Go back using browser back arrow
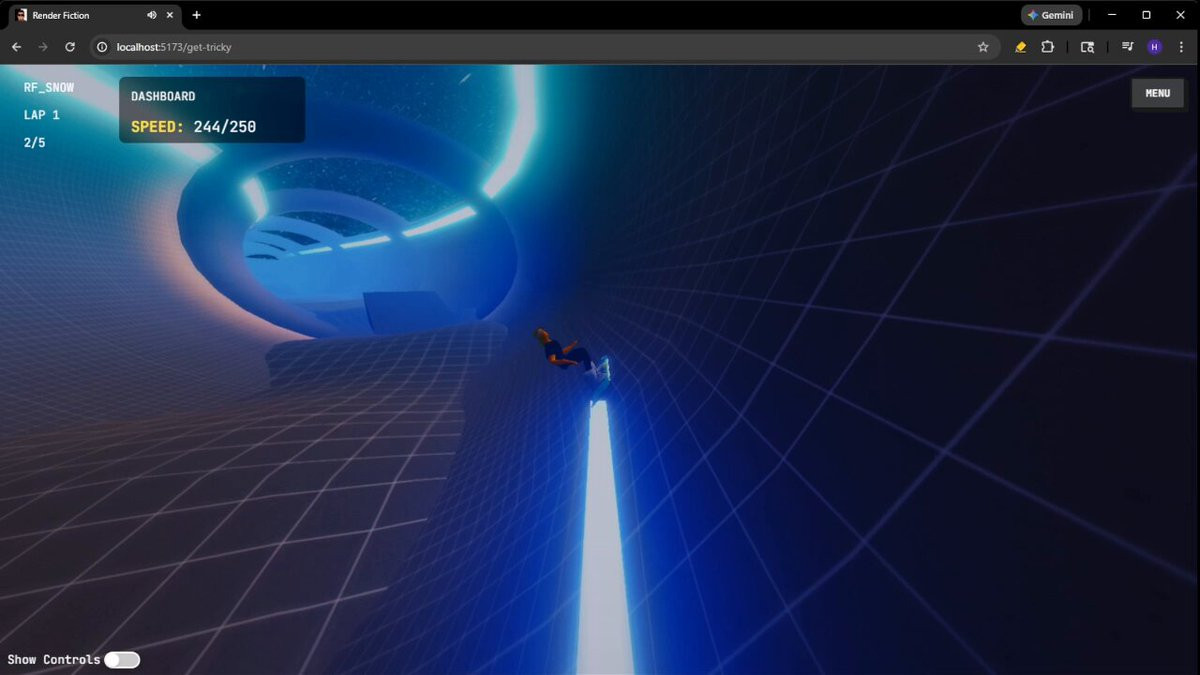Viewport: 1200px width, 675px height. 16,47
